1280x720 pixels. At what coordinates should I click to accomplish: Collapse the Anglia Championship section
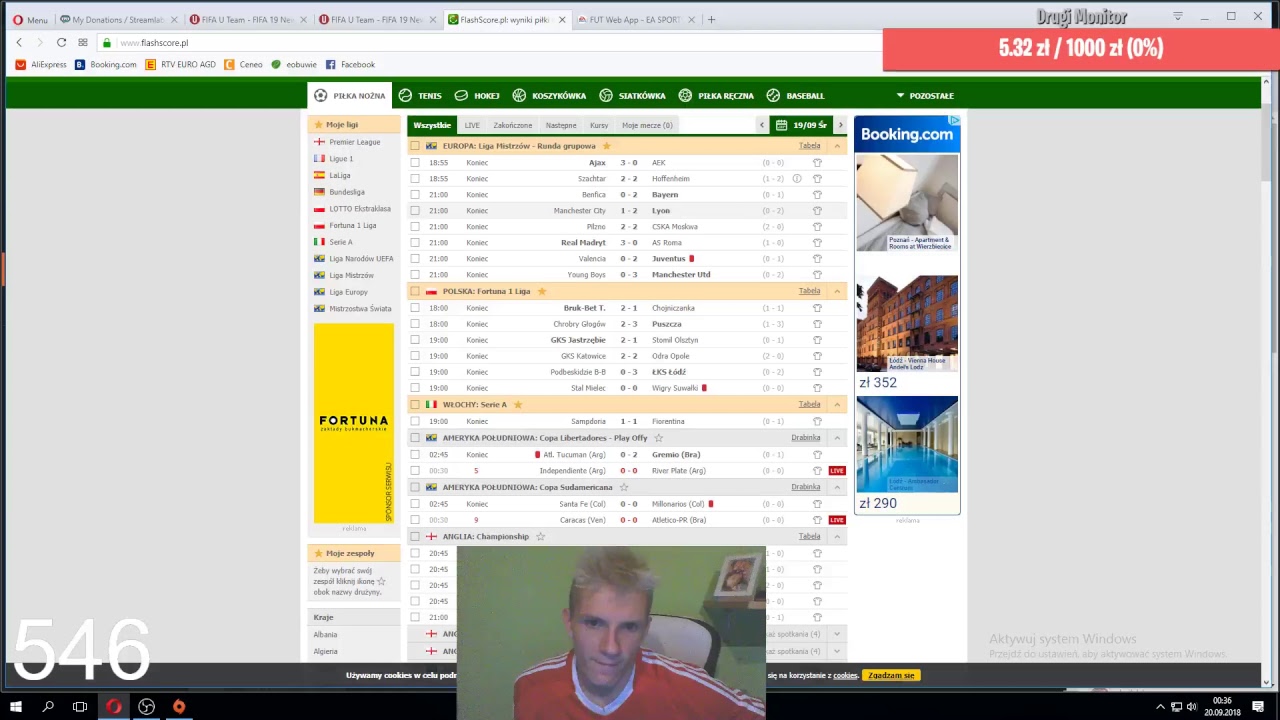point(837,537)
